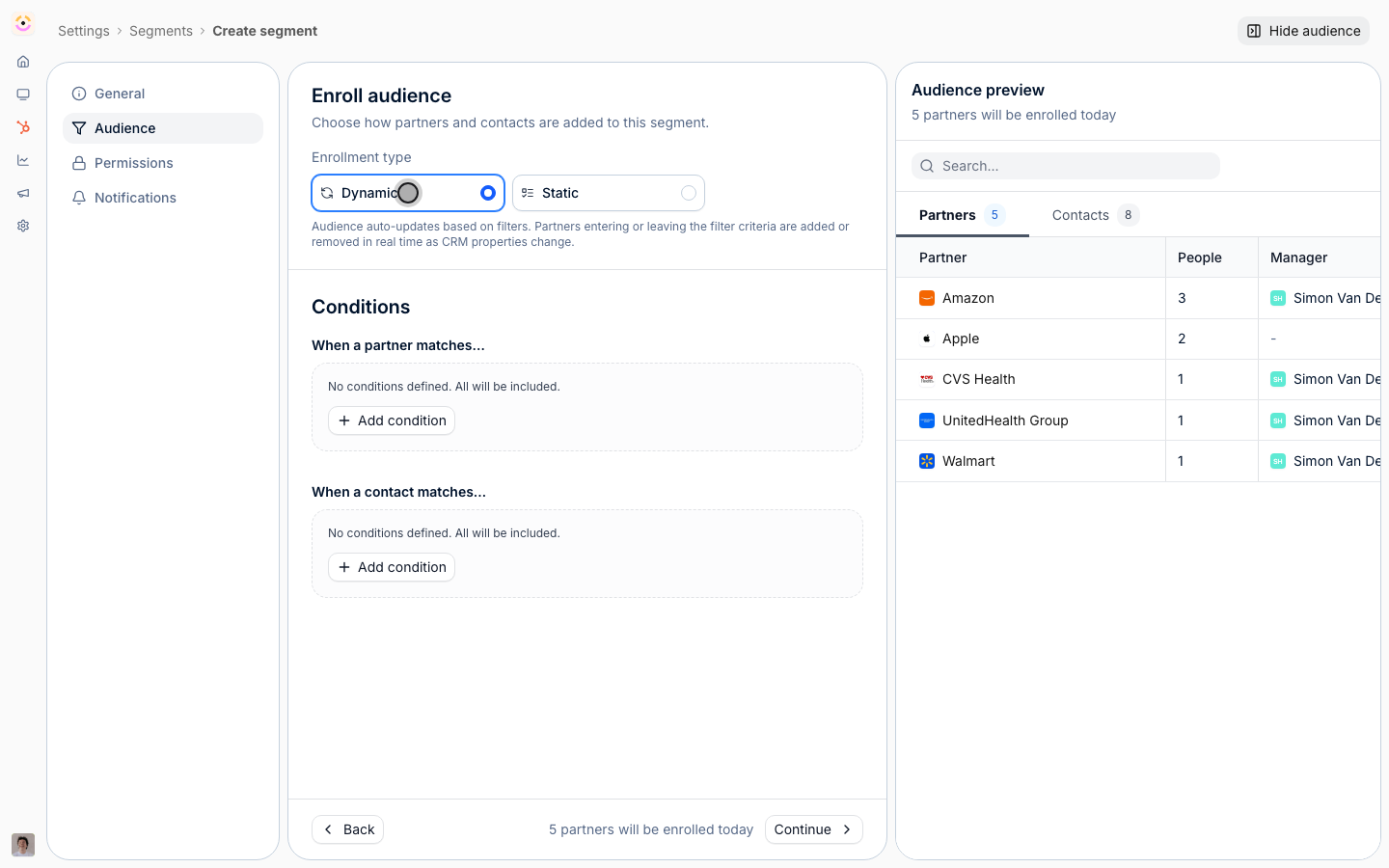This screenshot has width=1389, height=868.
Task: Focus the audience preview Search field
Action: [x=1066, y=166]
